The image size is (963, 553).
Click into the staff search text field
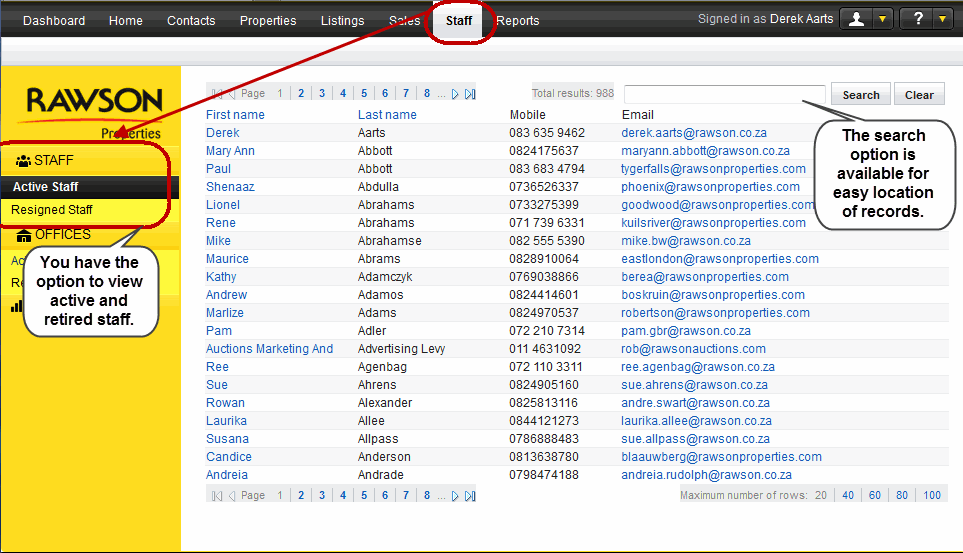[x=724, y=94]
